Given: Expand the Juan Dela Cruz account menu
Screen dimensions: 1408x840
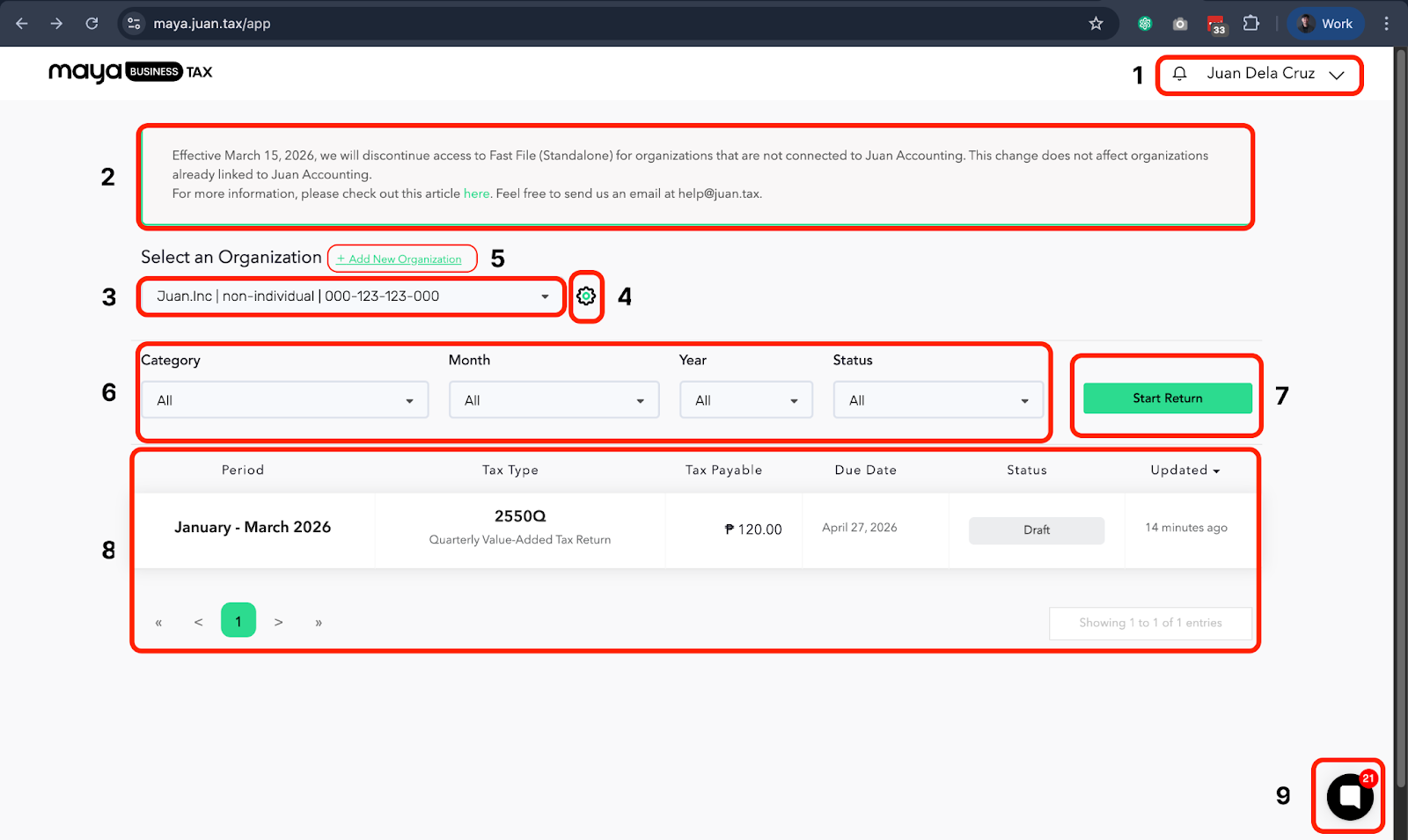Looking at the screenshot, I should [1275, 74].
